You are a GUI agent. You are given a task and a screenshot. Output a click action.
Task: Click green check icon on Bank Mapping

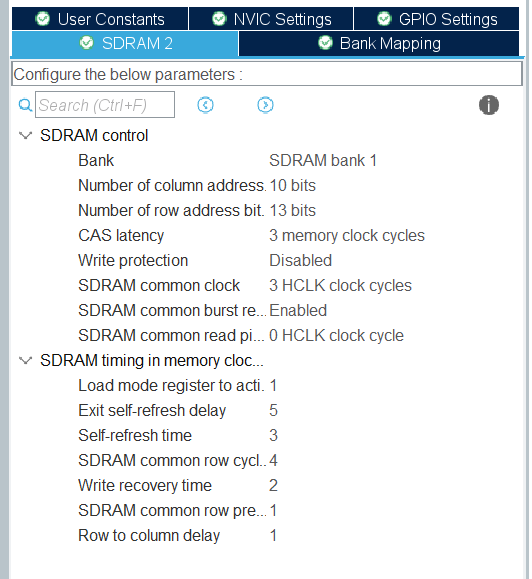[x=325, y=43]
